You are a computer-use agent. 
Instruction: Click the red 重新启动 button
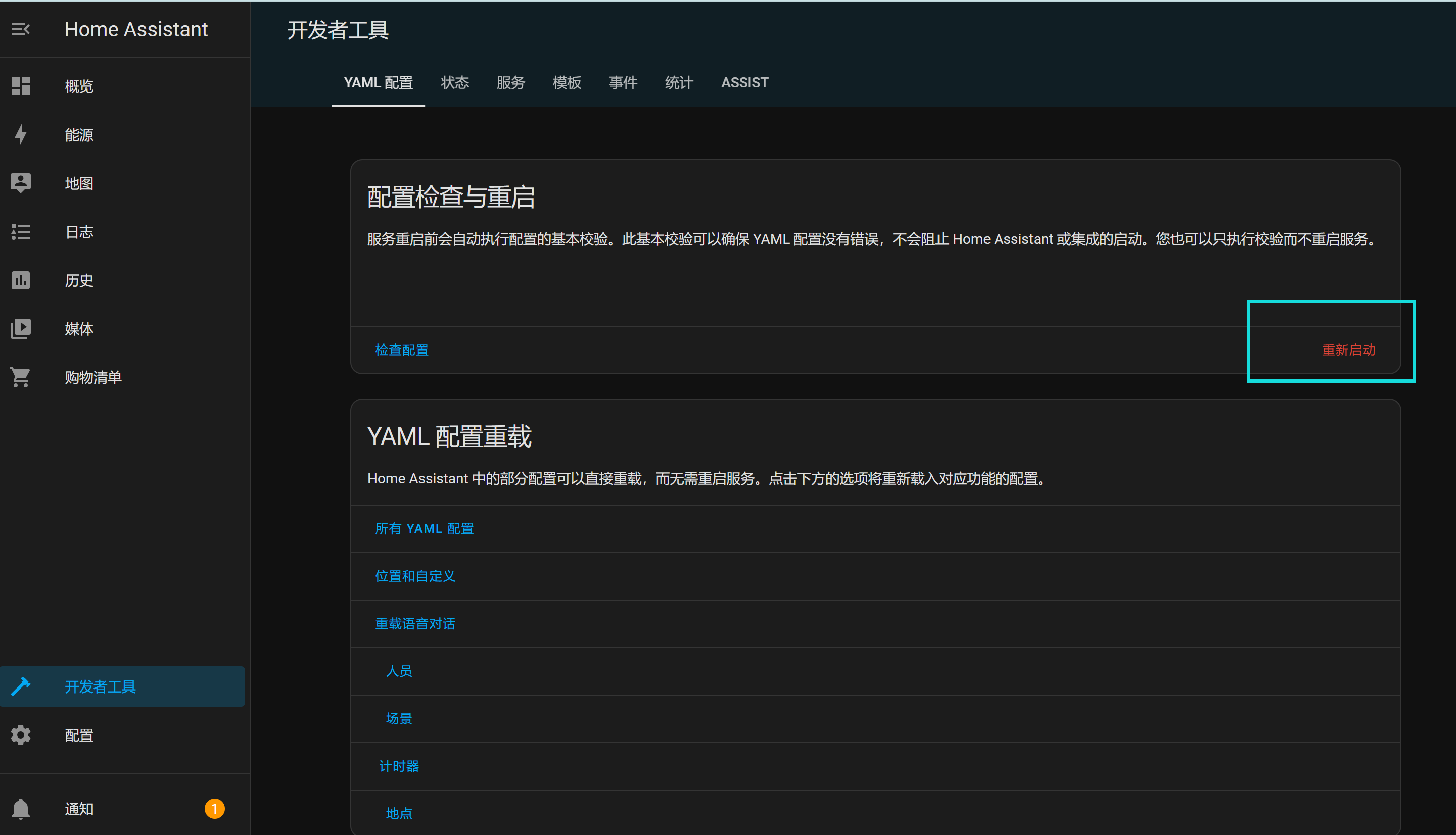[x=1348, y=350]
